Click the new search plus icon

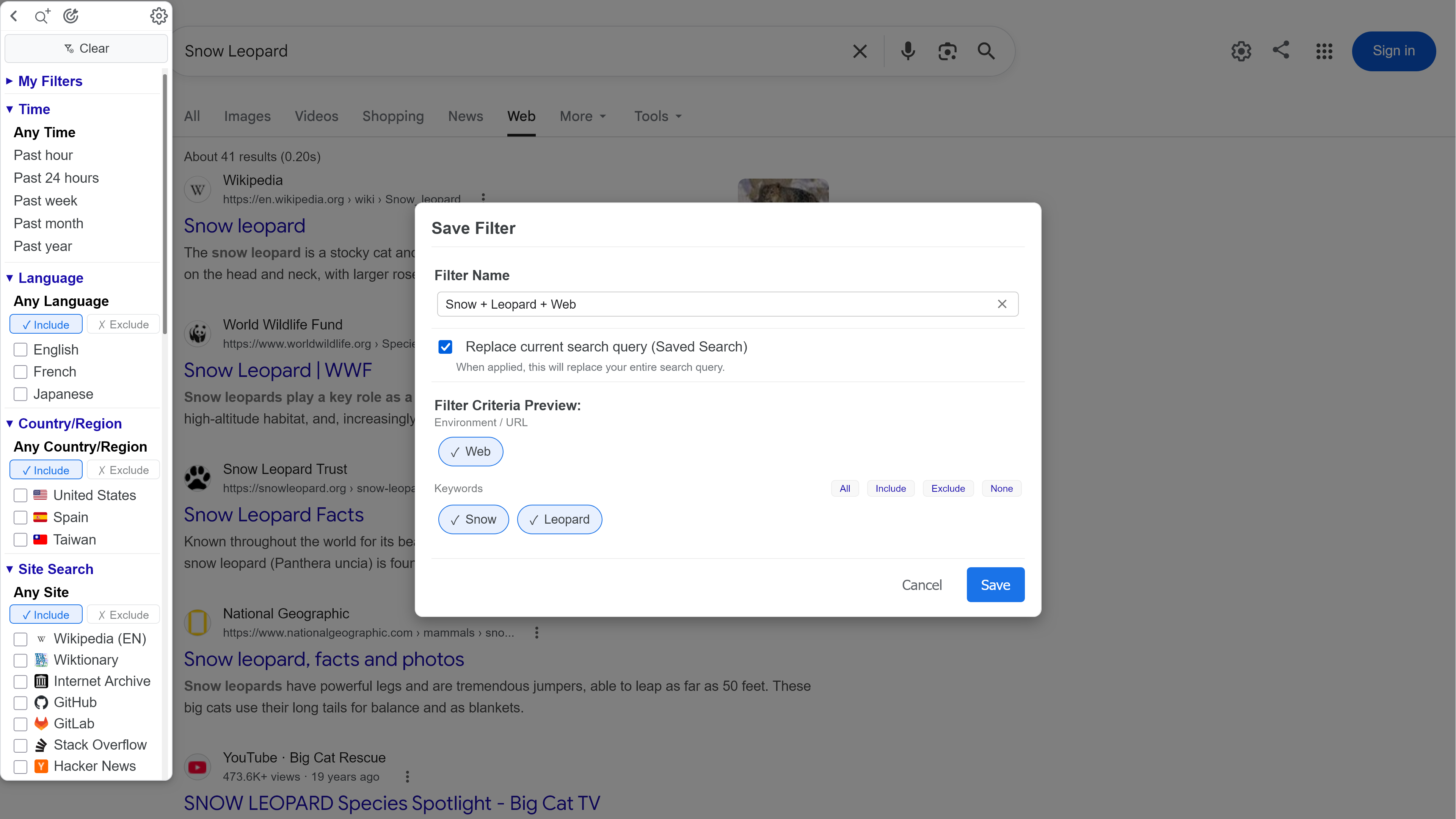click(x=42, y=16)
